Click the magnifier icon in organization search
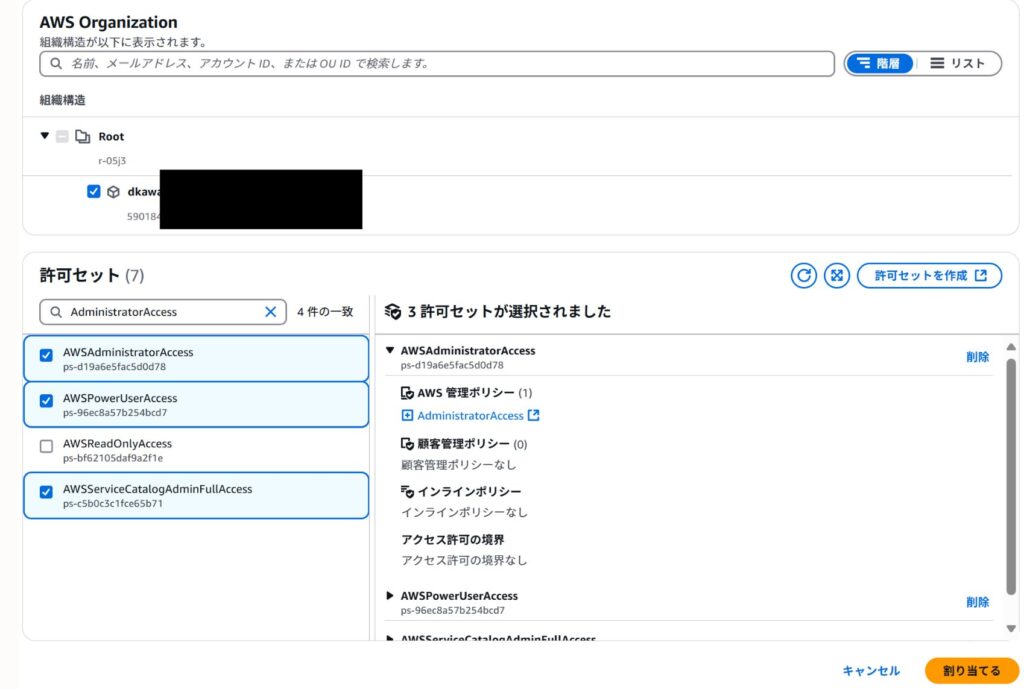The width and height of the screenshot is (1024, 689). click(x=56, y=63)
